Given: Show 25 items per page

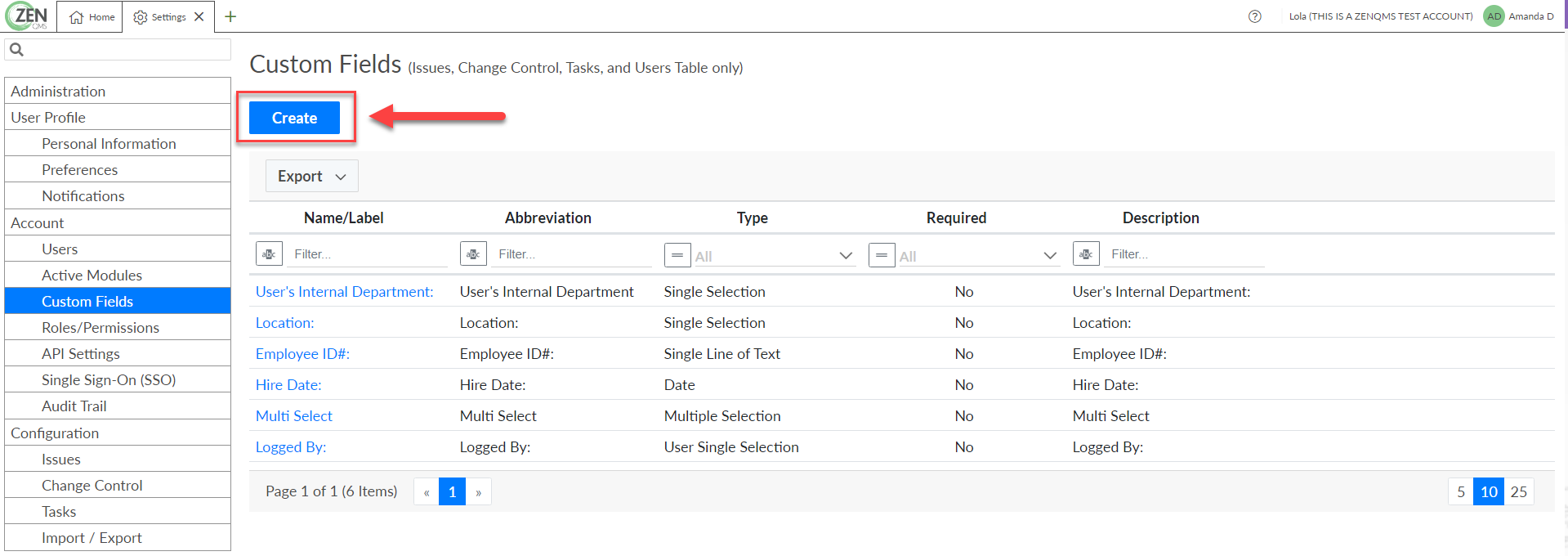Looking at the screenshot, I should pos(1519,492).
